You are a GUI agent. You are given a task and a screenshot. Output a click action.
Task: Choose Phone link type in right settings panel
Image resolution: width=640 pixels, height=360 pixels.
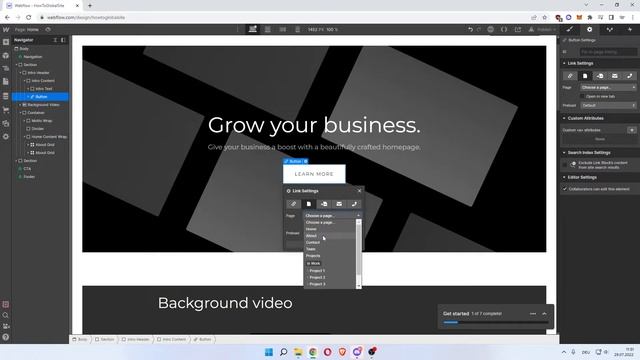[x=630, y=76]
